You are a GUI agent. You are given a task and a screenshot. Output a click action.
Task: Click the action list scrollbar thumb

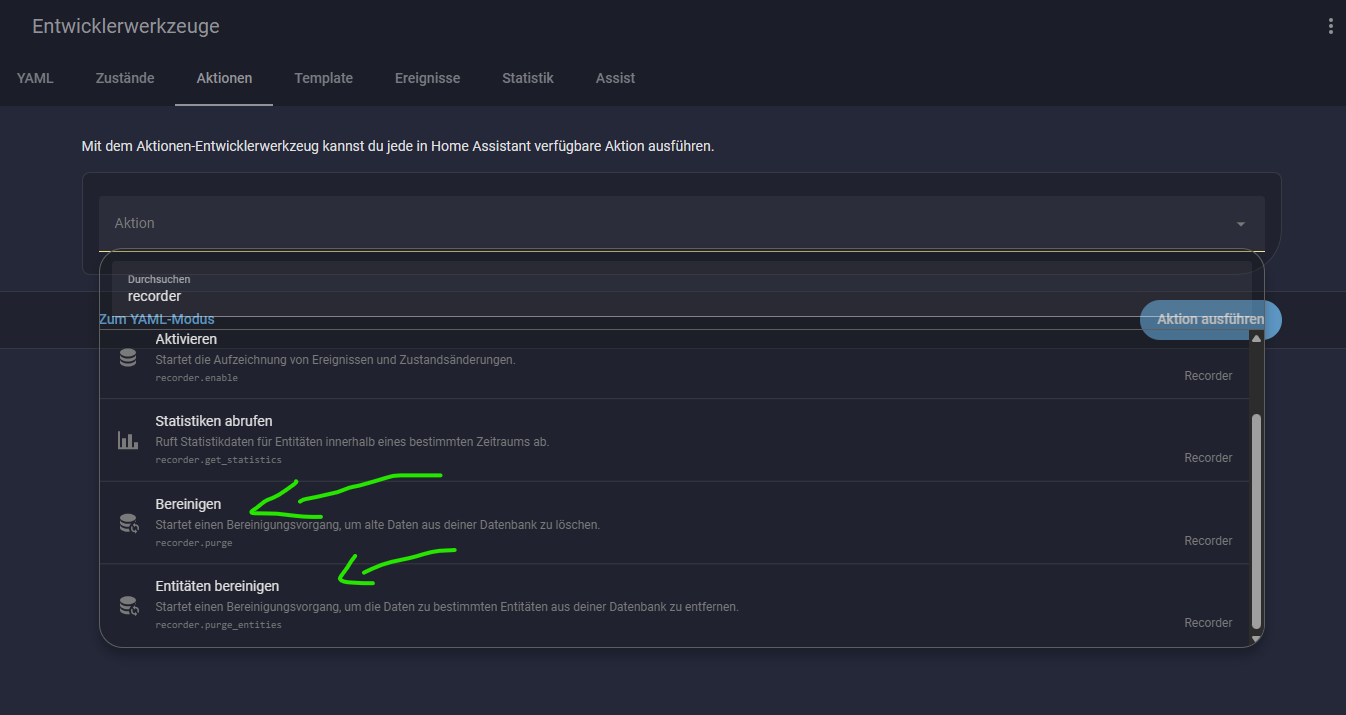click(x=1257, y=520)
